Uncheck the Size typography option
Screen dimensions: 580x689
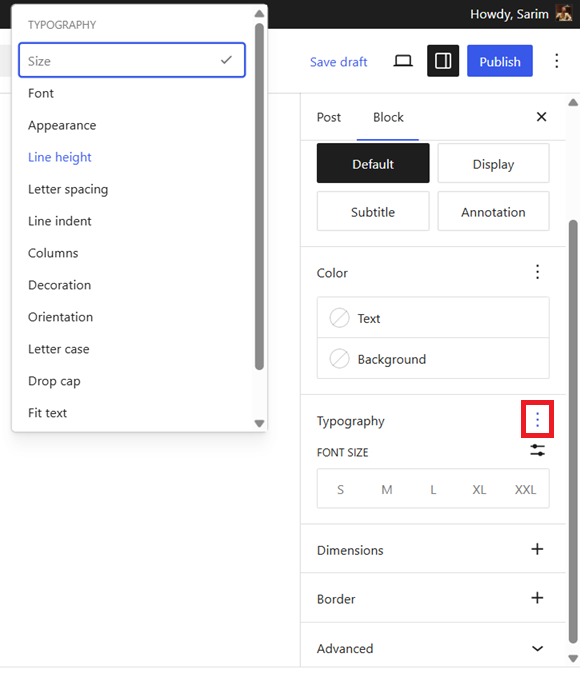pyautogui.click(x=132, y=60)
